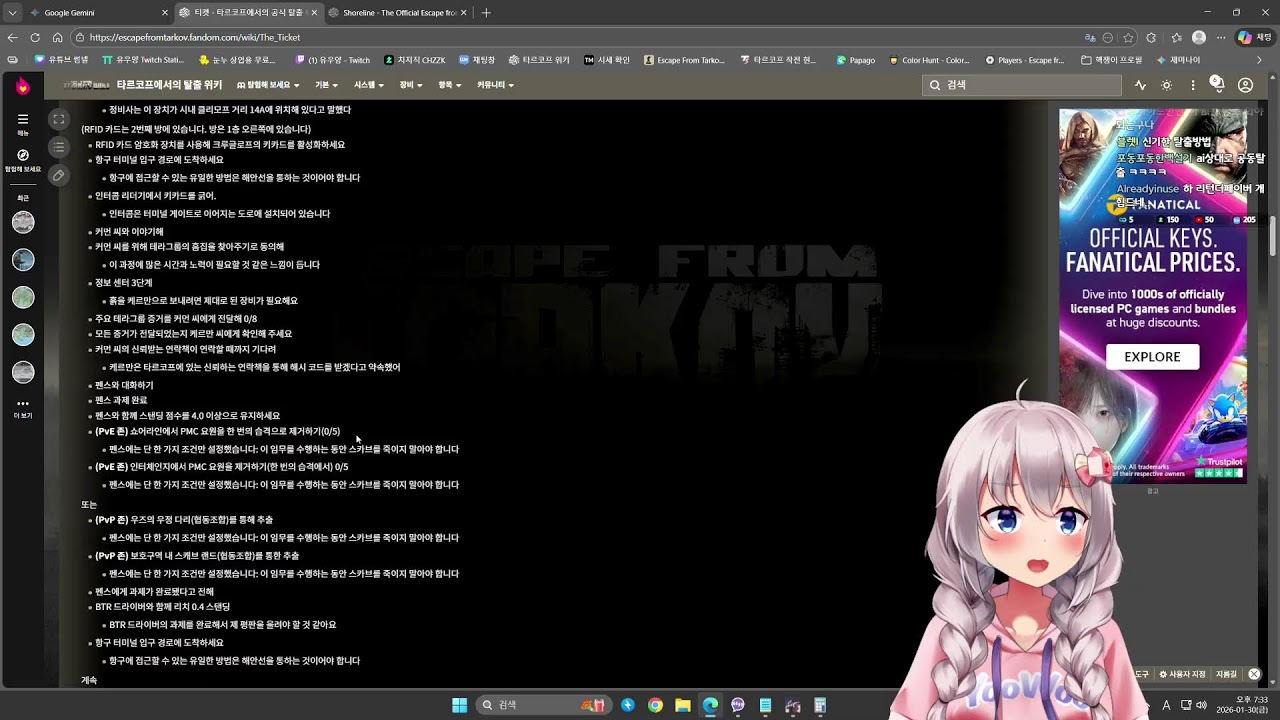
Task: Click the user profile avatar icon in wiki header
Action: 1245,85
